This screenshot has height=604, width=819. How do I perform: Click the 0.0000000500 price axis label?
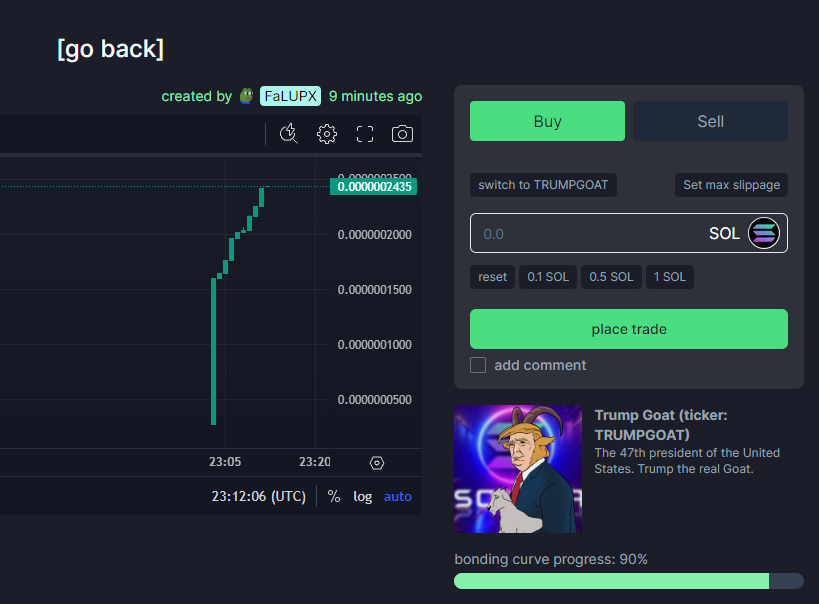(x=375, y=399)
